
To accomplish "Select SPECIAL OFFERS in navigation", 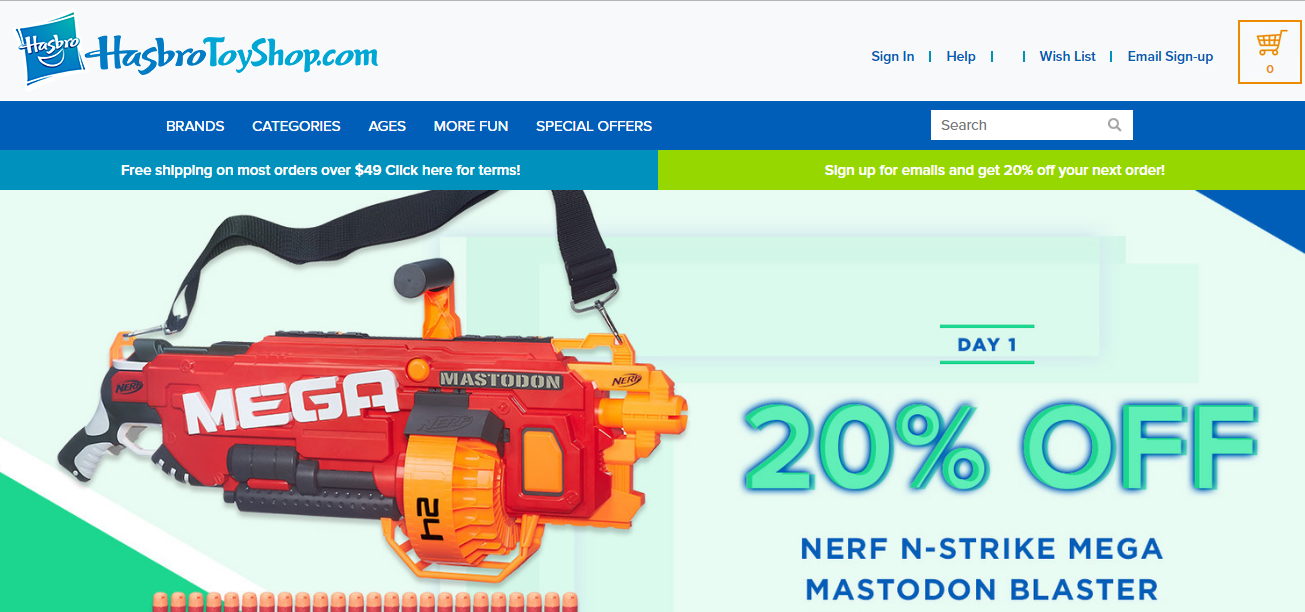I will [x=594, y=126].
